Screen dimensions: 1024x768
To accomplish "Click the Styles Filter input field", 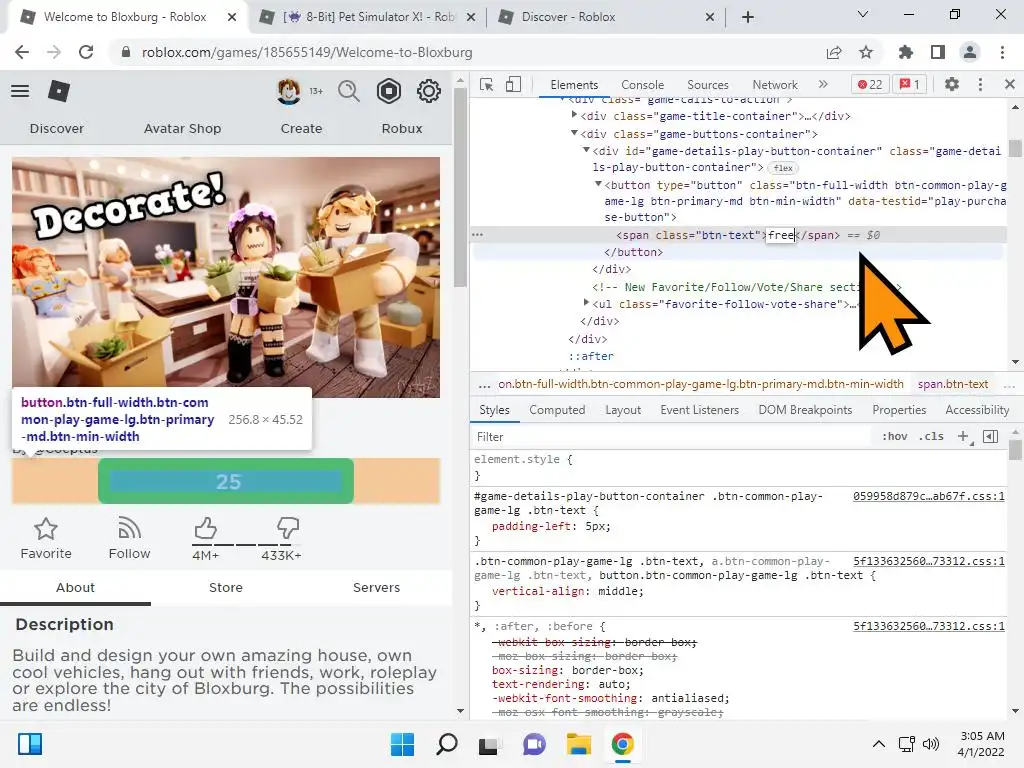I will point(673,436).
